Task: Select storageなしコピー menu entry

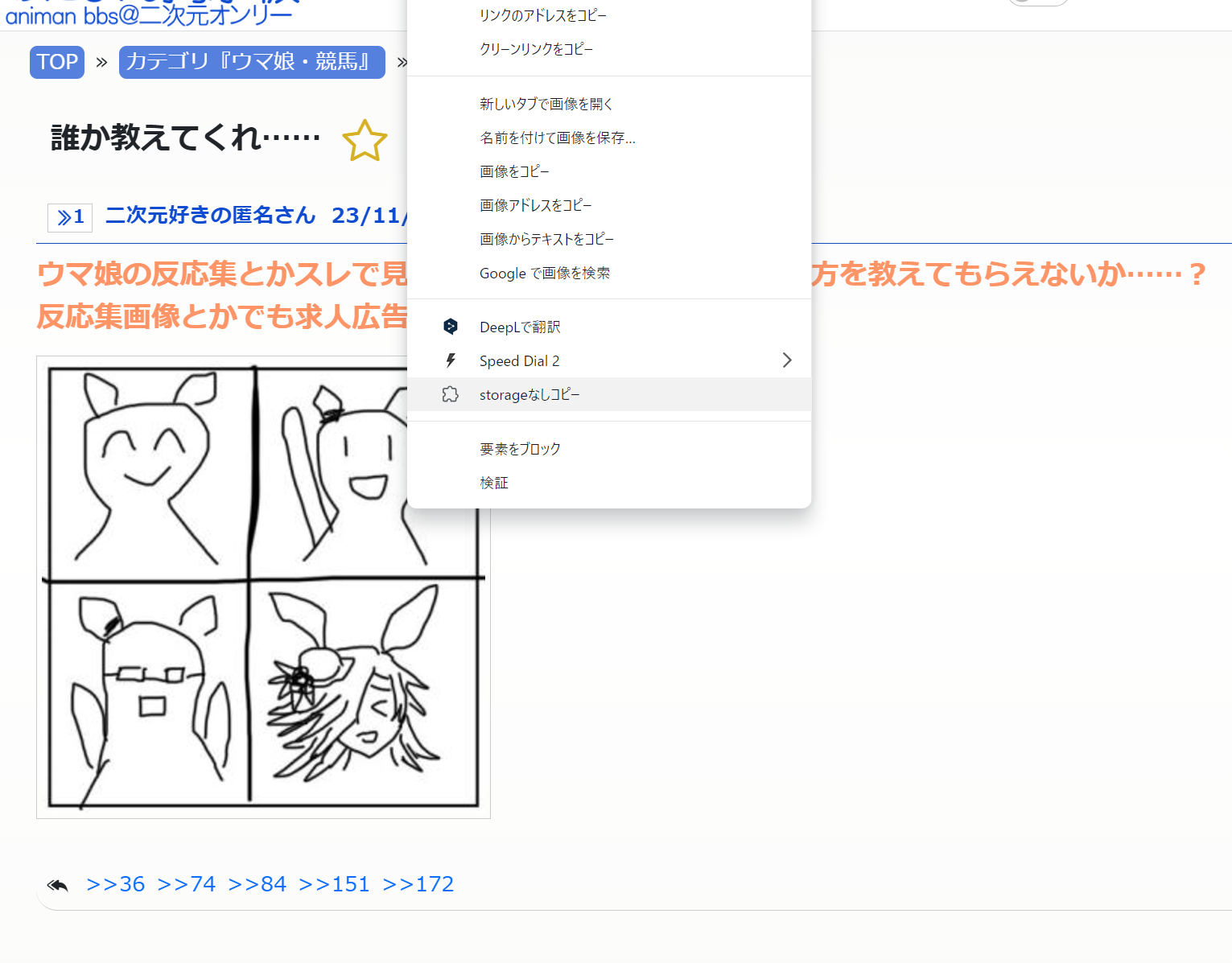Action: [x=609, y=394]
